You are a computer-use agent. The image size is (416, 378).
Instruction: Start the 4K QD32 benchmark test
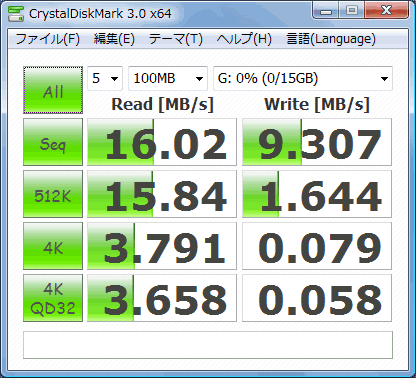point(53,298)
